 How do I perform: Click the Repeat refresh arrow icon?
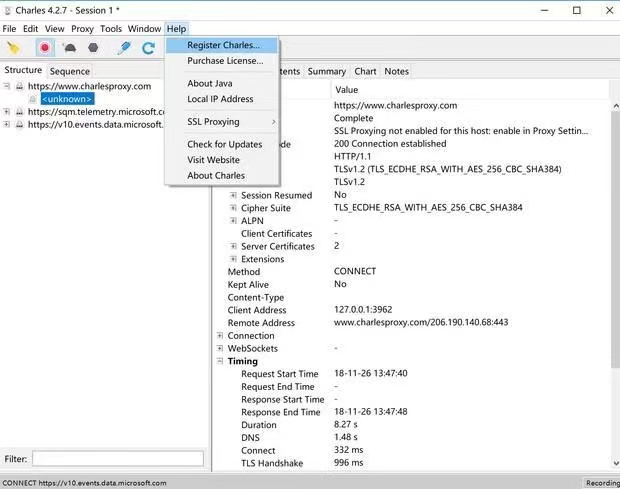(x=148, y=48)
